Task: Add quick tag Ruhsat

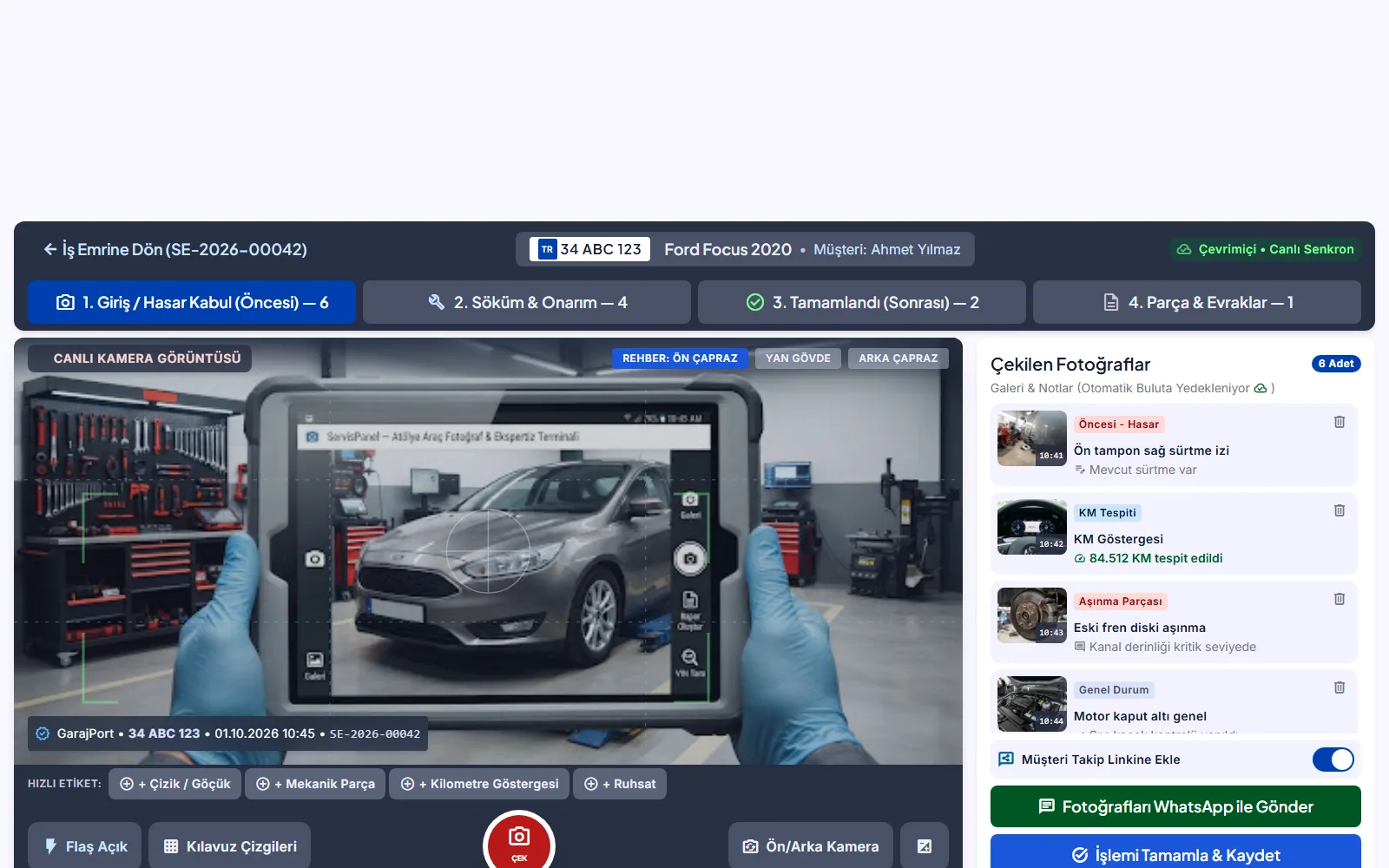Action: point(620,784)
